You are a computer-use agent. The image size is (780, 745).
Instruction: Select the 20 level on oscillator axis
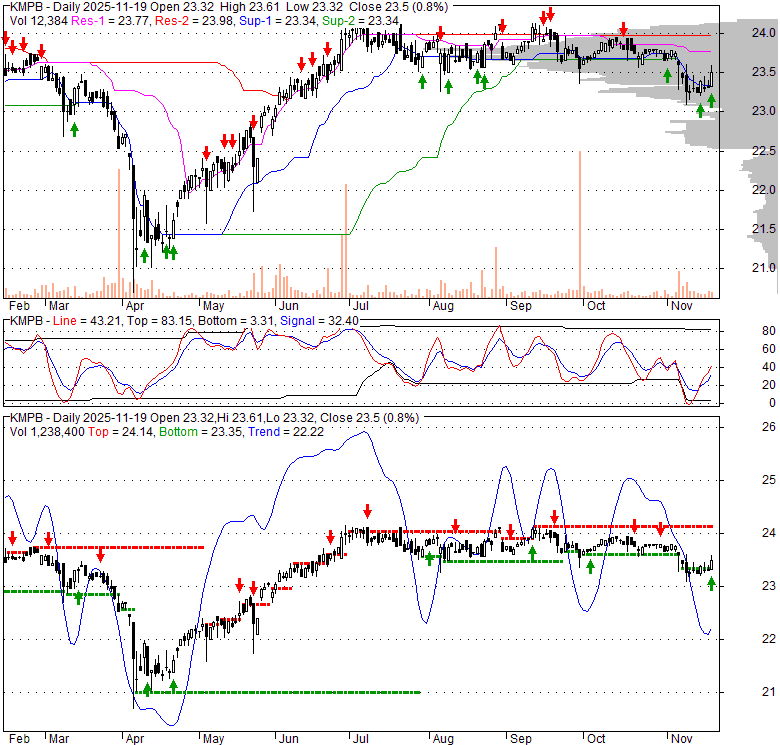[x=769, y=385]
